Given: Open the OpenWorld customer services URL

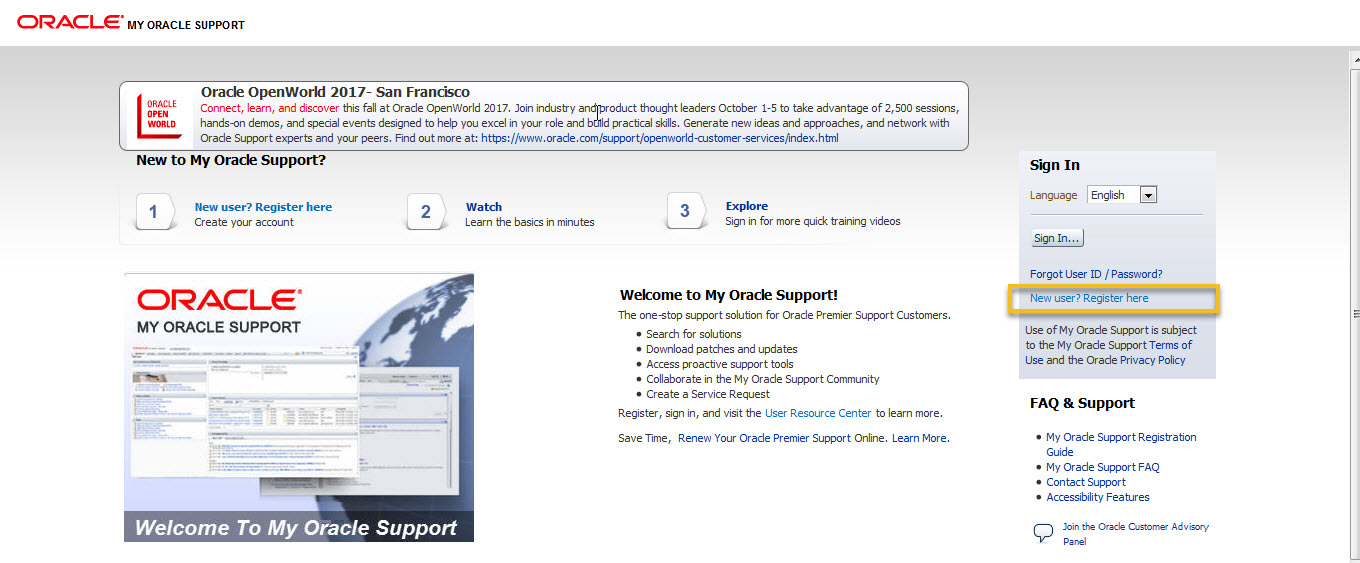Looking at the screenshot, I should tap(660, 138).
